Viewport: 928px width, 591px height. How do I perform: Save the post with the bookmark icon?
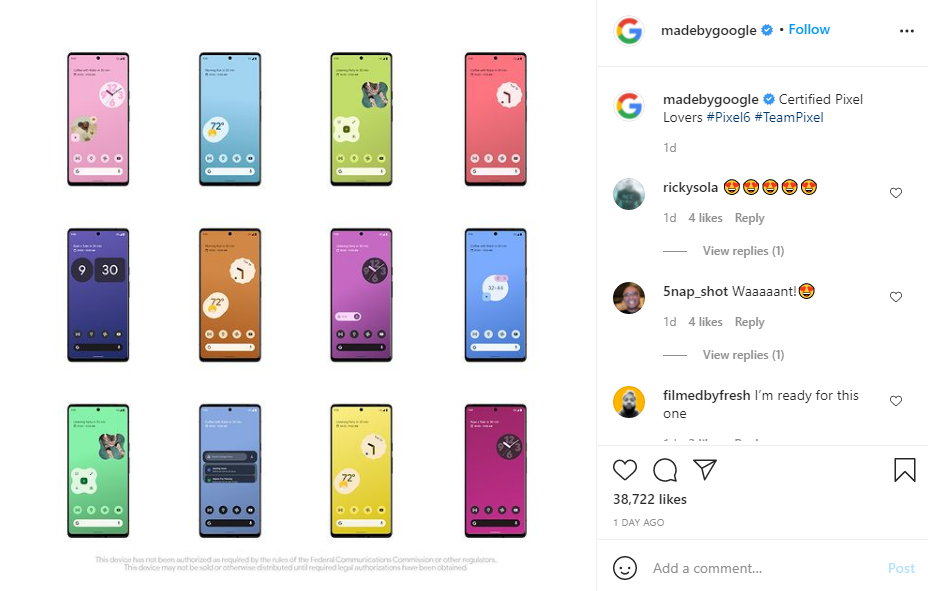click(904, 470)
